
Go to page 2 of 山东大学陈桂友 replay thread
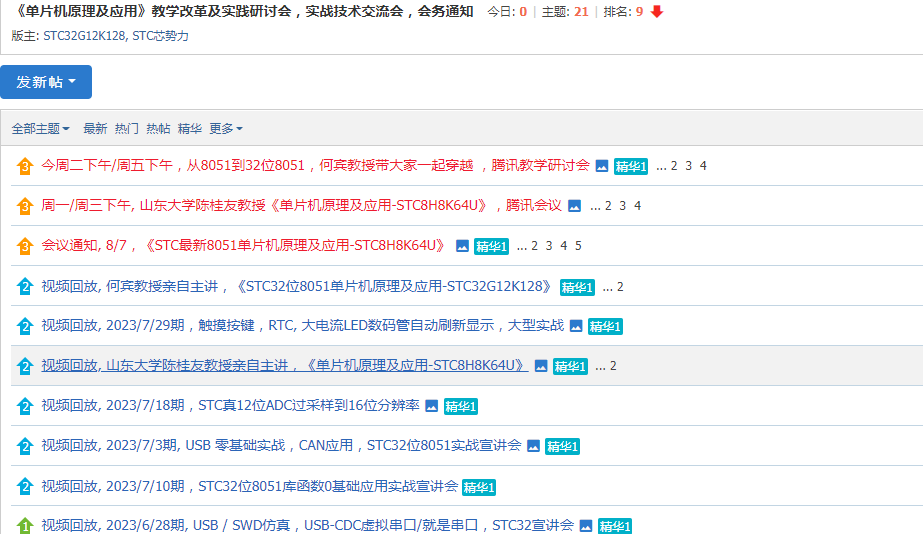click(x=613, y=366)
